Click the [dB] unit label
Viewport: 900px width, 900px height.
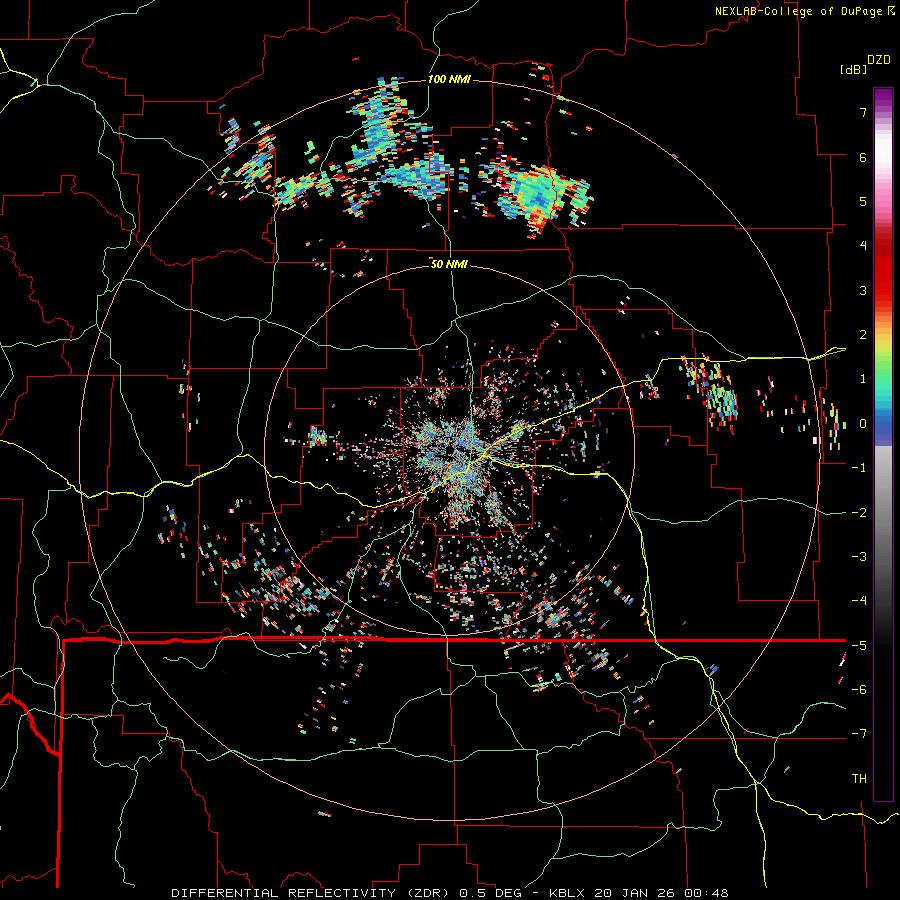pyautogui.click(x=853, y=69)
